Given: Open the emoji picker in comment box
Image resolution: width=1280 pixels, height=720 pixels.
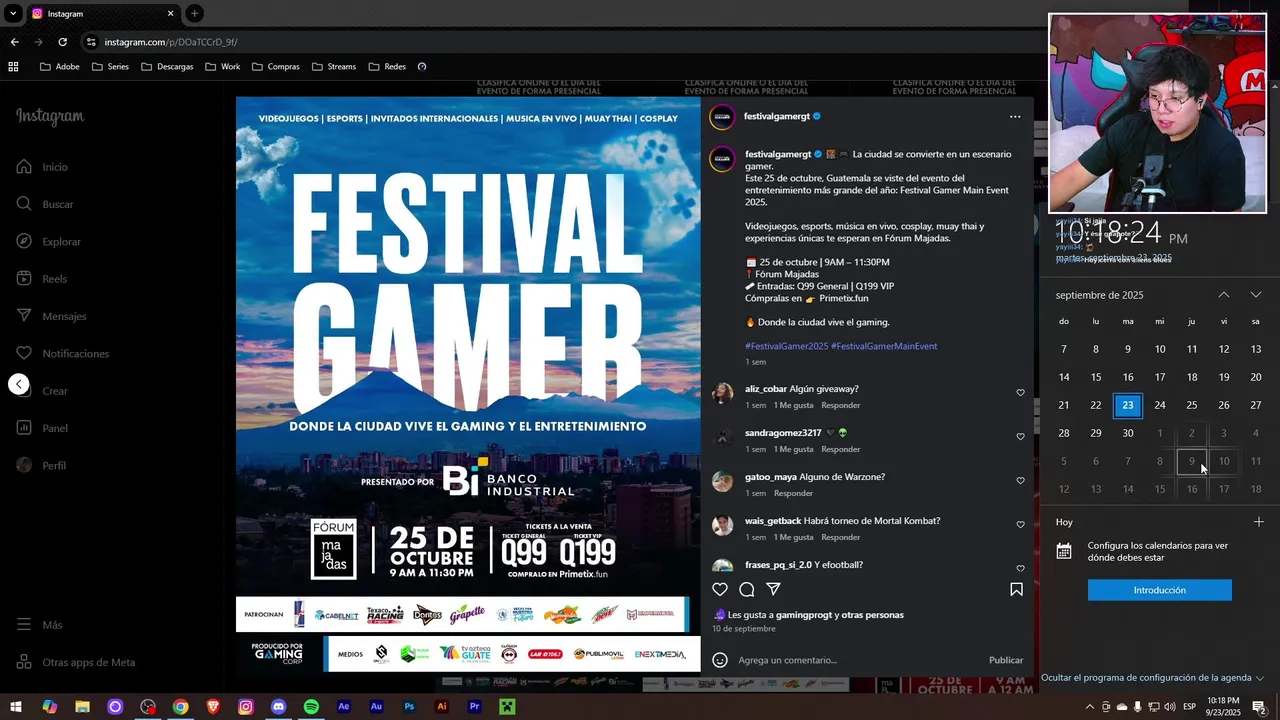Looking at the screenshot, I should (720, 660).
